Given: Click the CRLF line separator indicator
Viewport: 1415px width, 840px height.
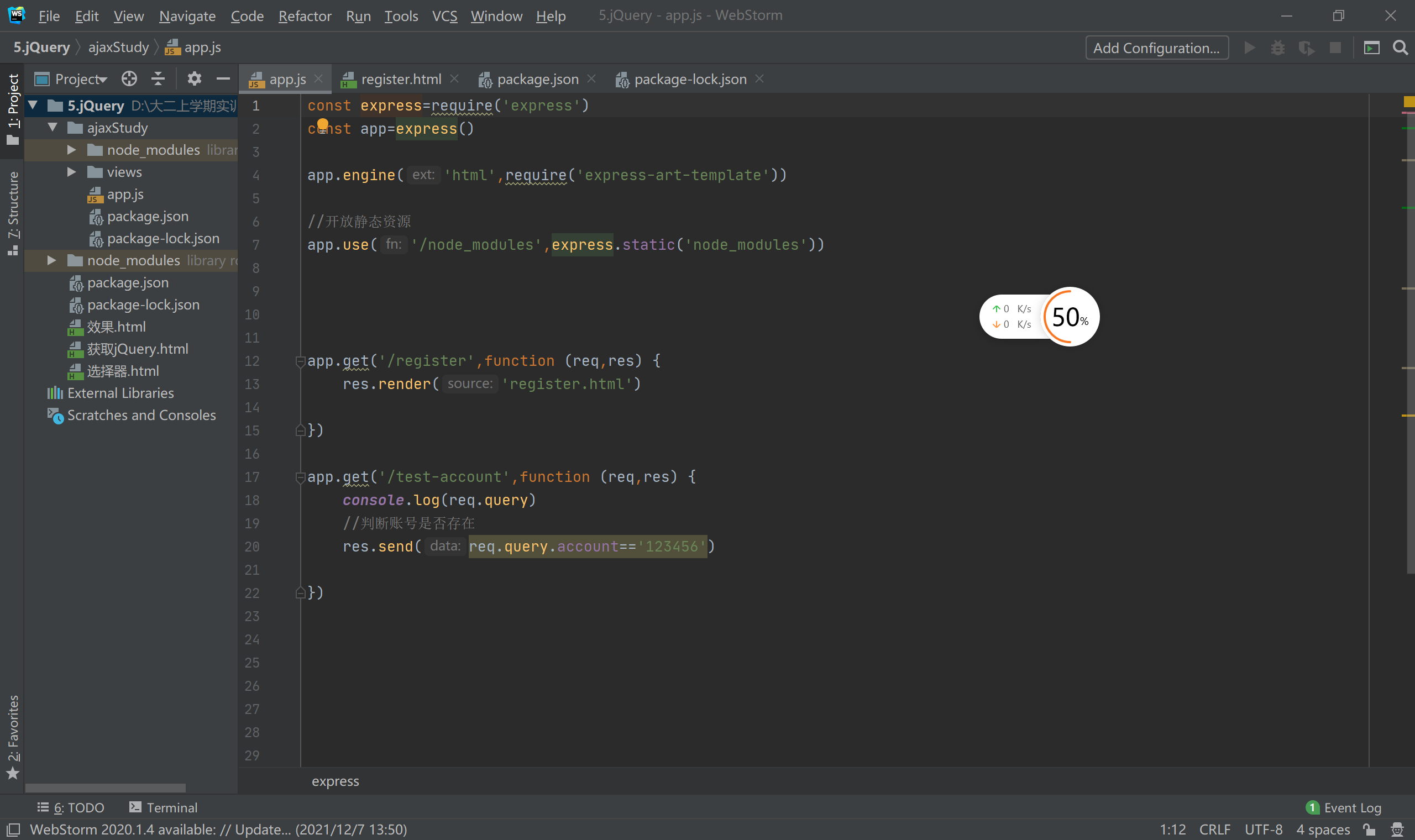Looking at the screenshot, I should pyautogui.click(x=1214, y=830).
